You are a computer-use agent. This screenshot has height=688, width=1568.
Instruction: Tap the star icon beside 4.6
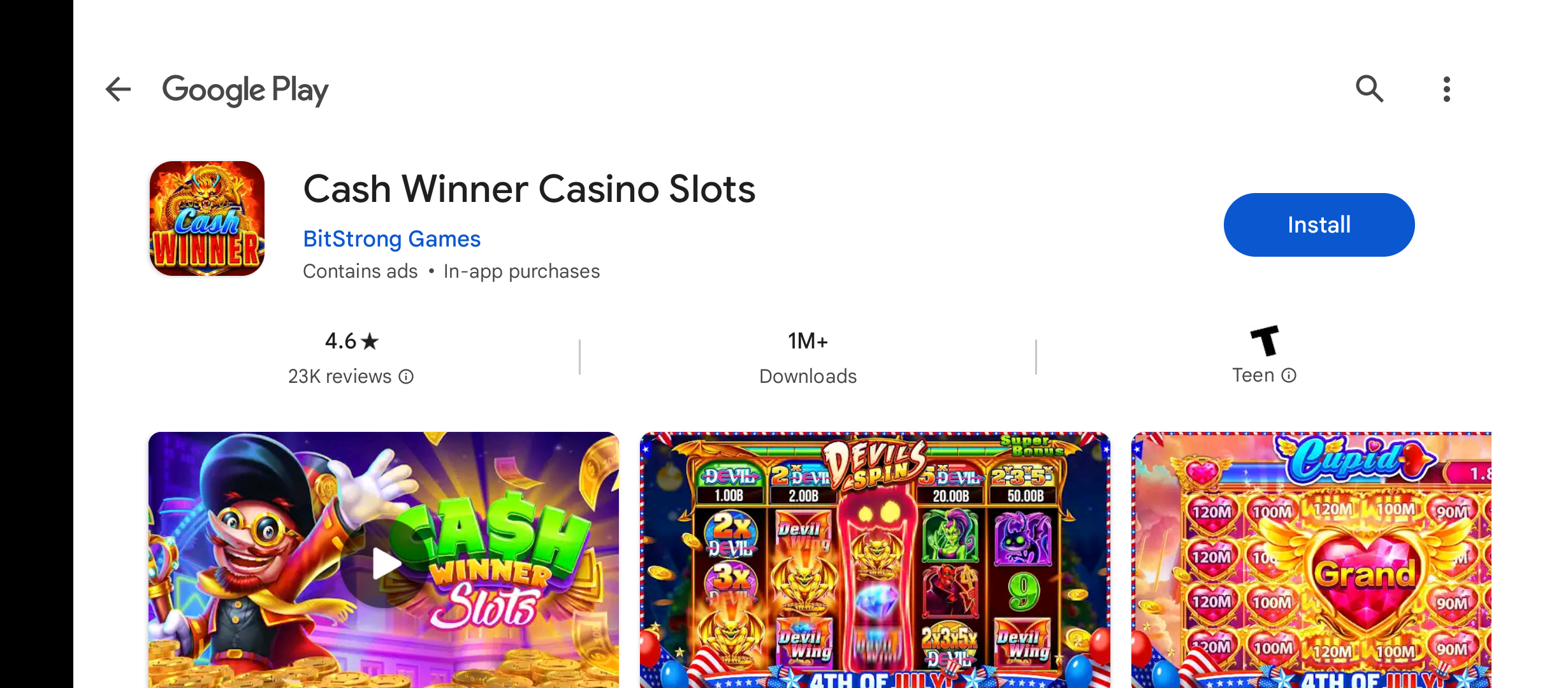coord(370,342)
